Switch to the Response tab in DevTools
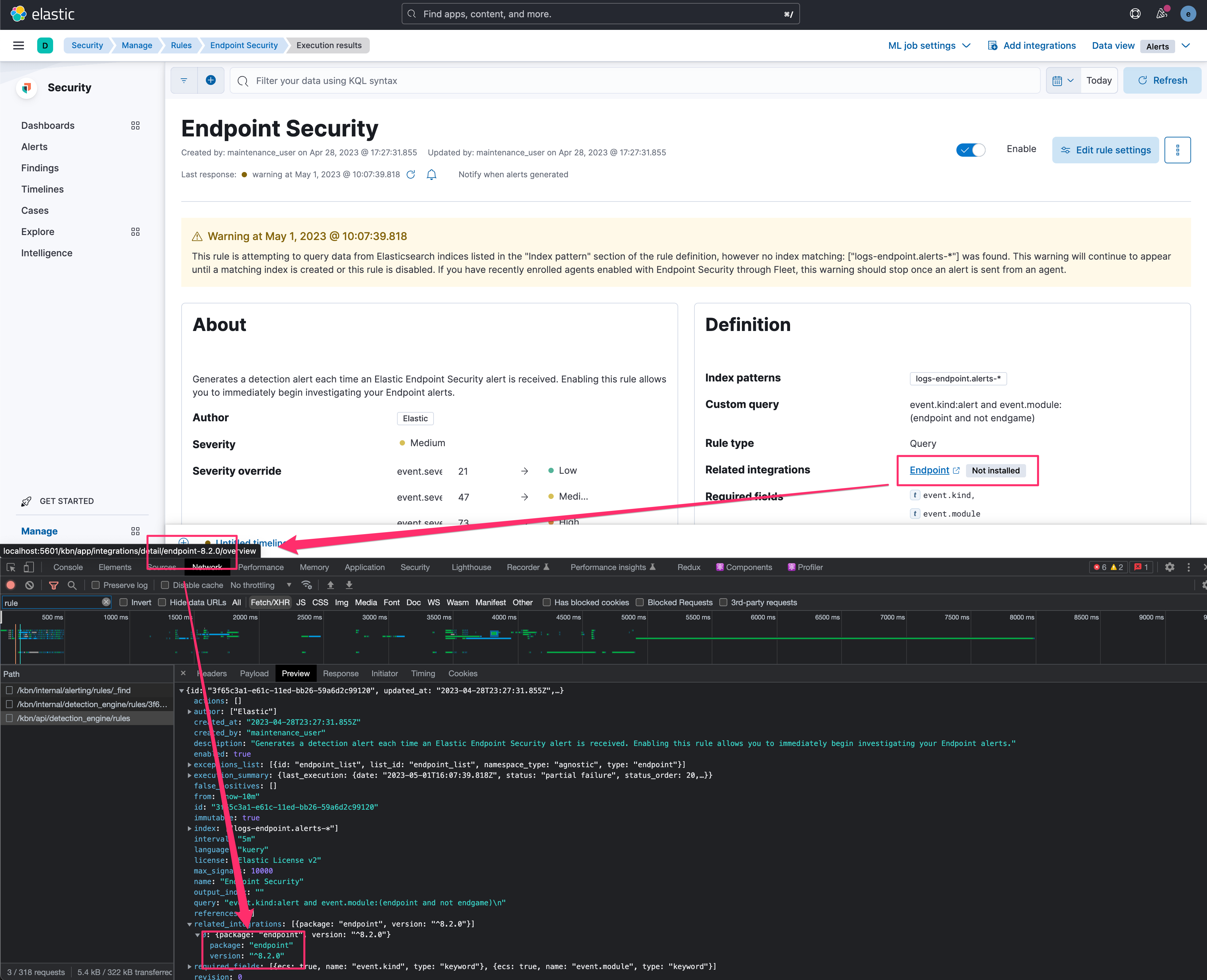This screenshot has width=1207, height=980. tap(341, 673)
